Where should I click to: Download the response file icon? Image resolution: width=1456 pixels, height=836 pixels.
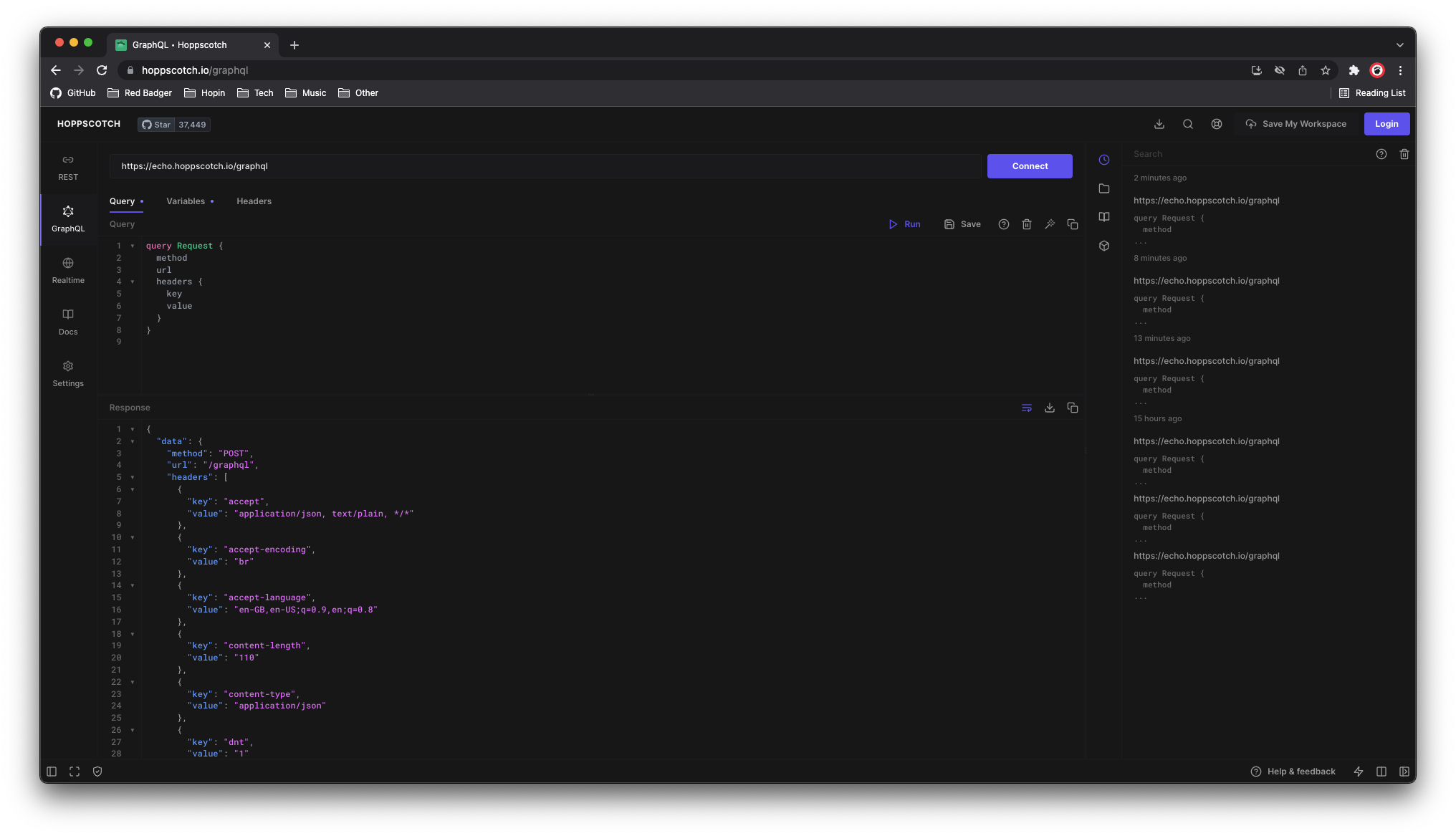tap(1050, 408)
